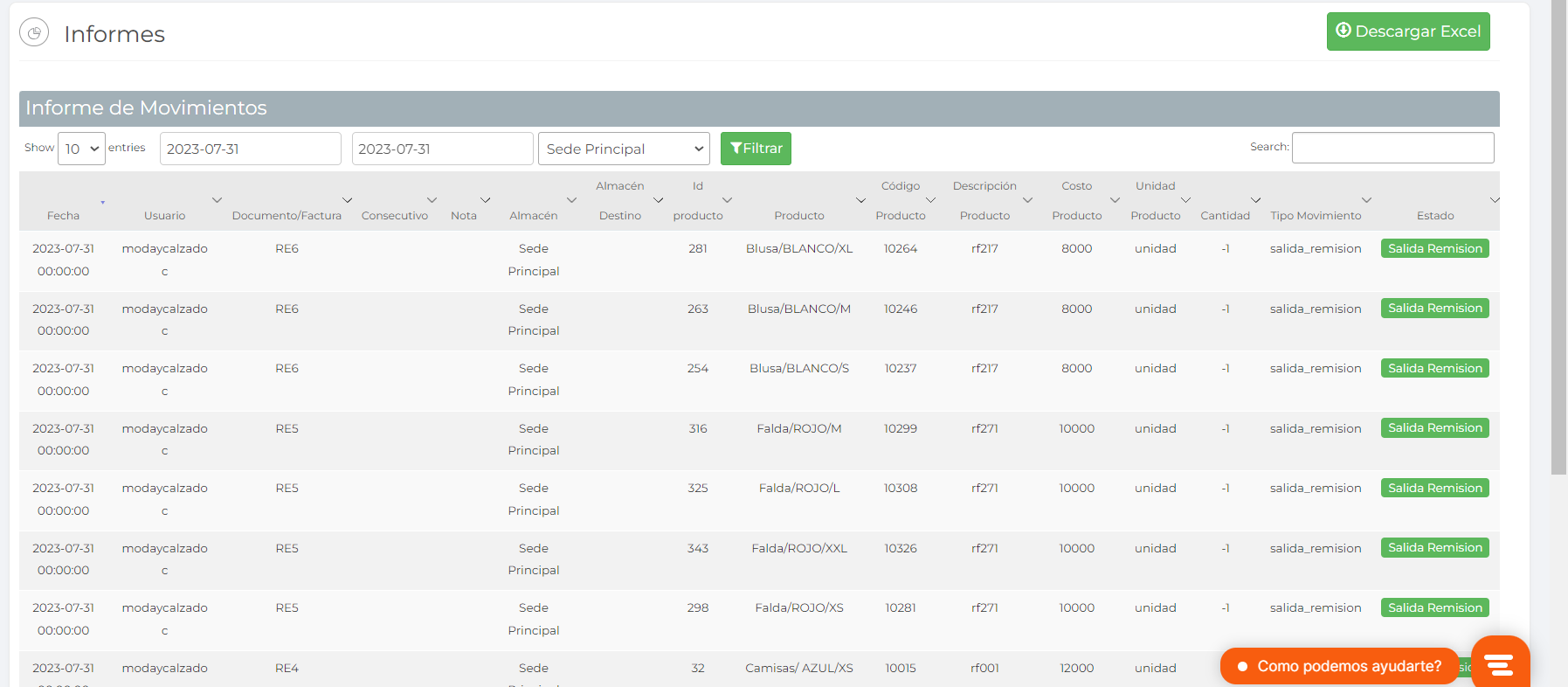1568x687 pixels.
Task: Click the Informes report icon
Action: tap(34, 33)
